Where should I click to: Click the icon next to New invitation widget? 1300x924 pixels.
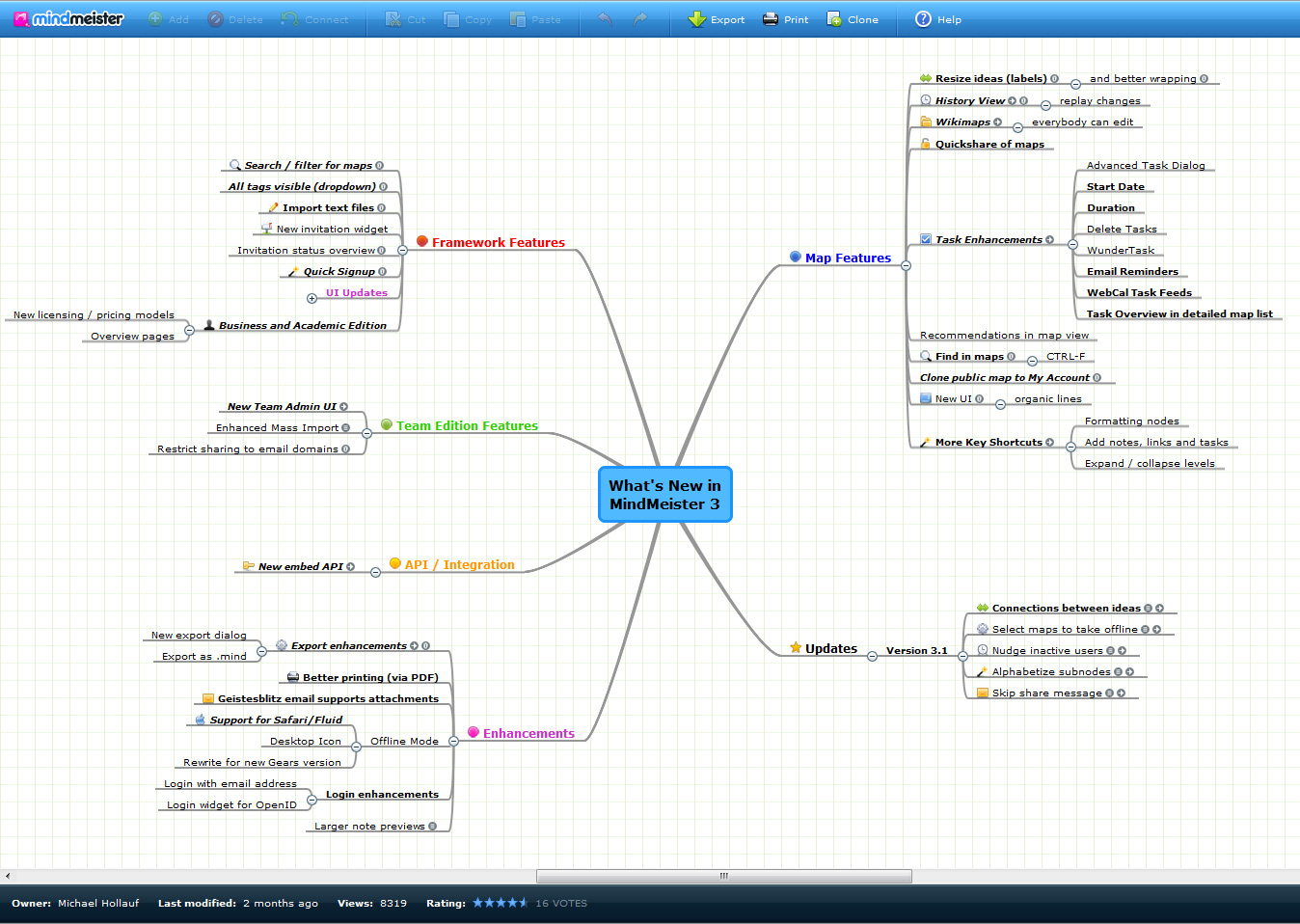tap(267, 230)
